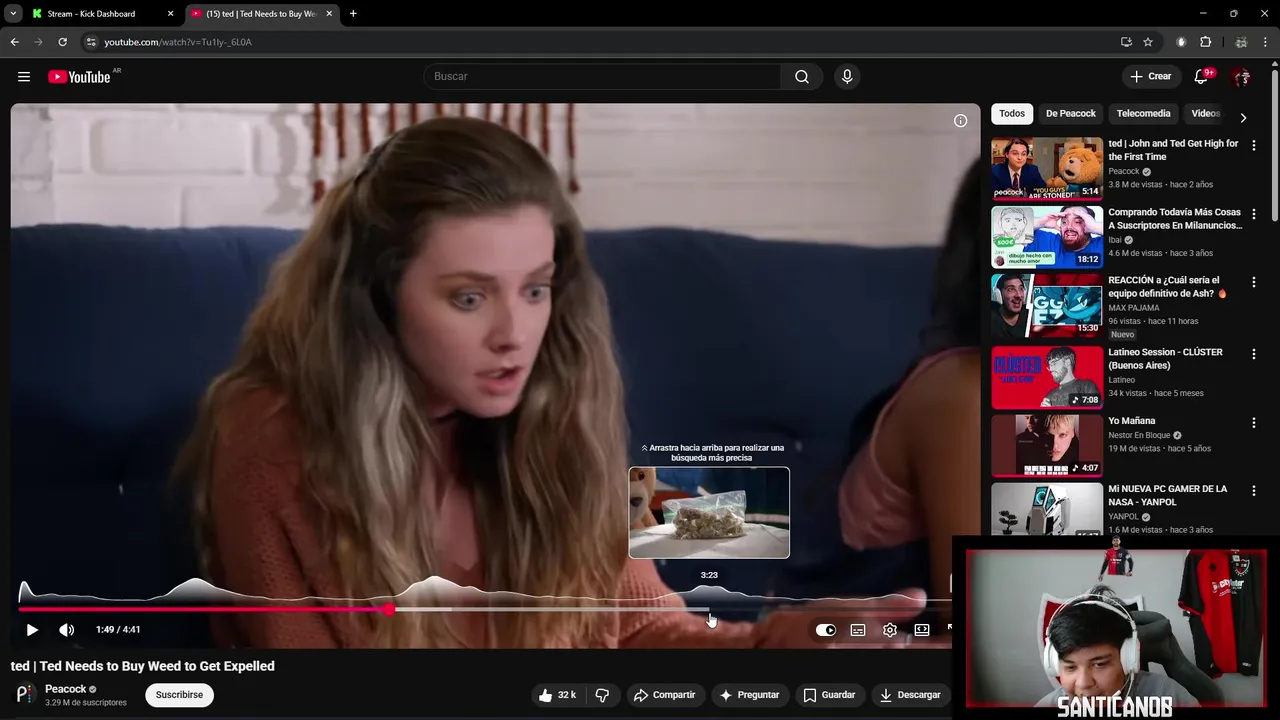
Task: Open Mi NUEVA PC GAMER DE LA NASA title
Action: pyautogui.click(x=1167, y=495)
